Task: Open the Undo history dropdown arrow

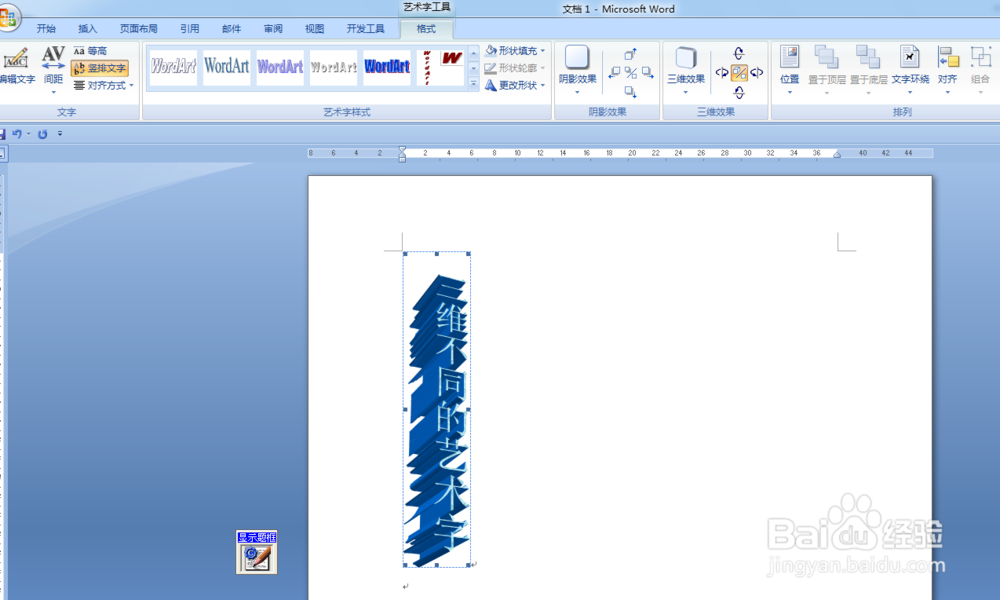Action: click(29, 134)
